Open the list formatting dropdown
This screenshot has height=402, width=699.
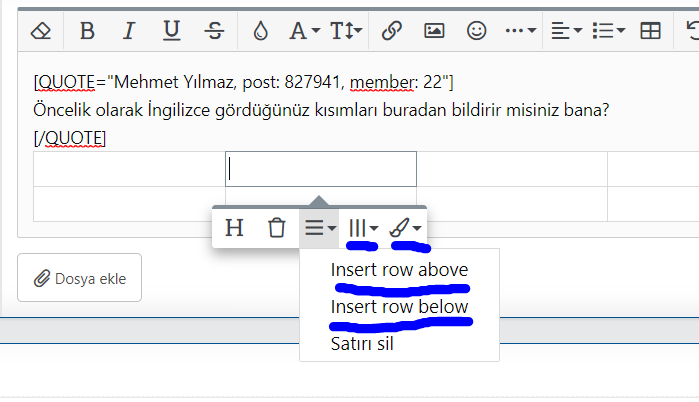[x=608, y=31]
